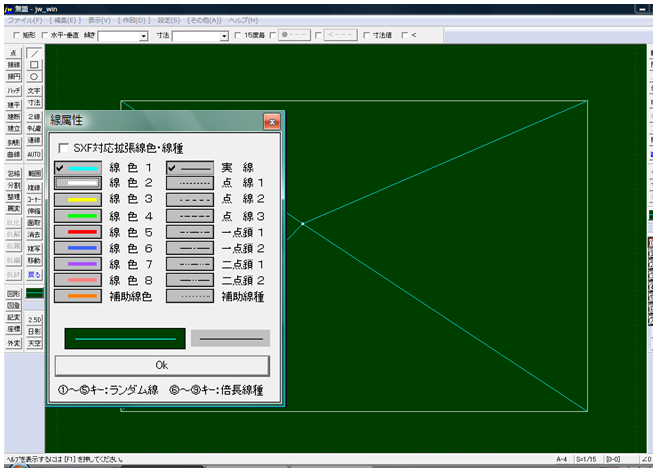
Task: Open the 設定(S) menu
Action: (168, 20)
